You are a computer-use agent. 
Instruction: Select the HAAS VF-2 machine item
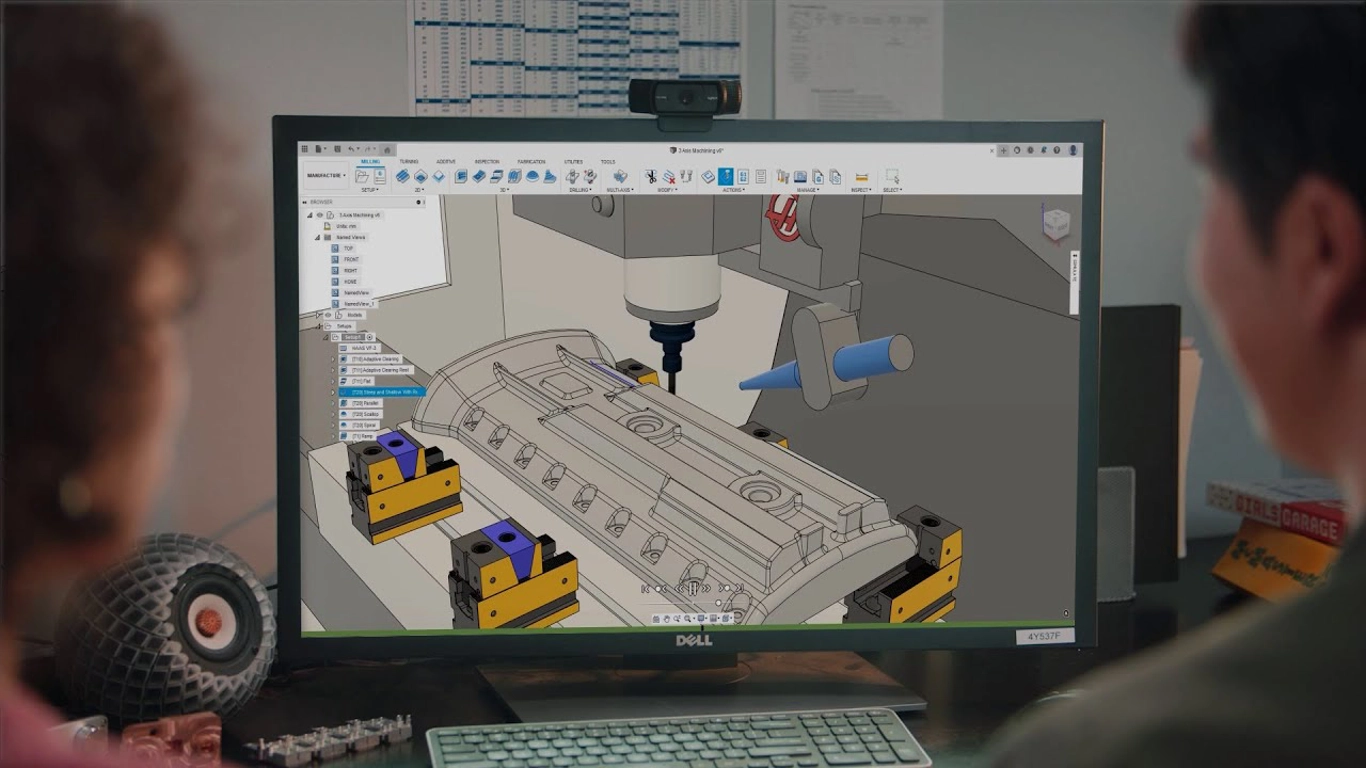coord(359,348)
